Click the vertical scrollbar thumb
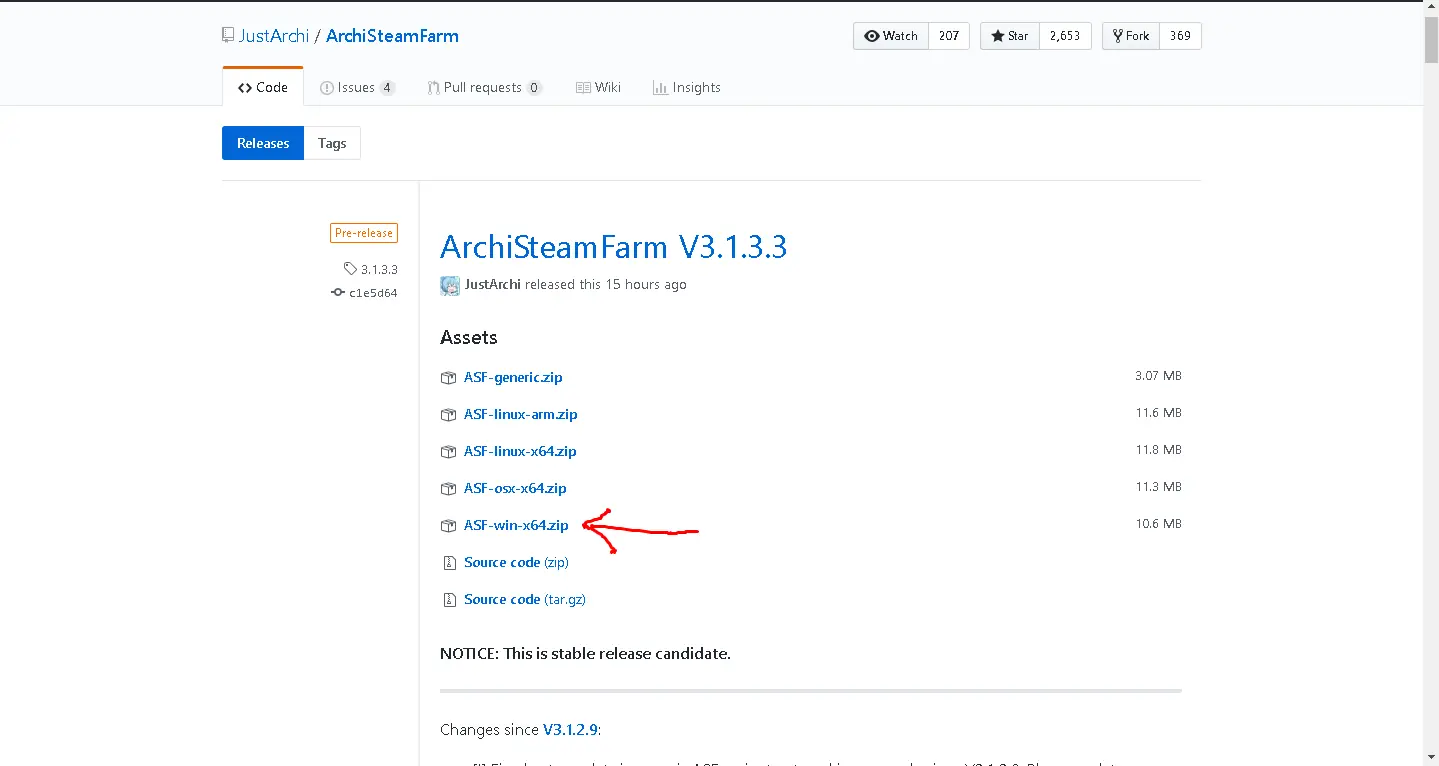 [x=1431, y=40]
